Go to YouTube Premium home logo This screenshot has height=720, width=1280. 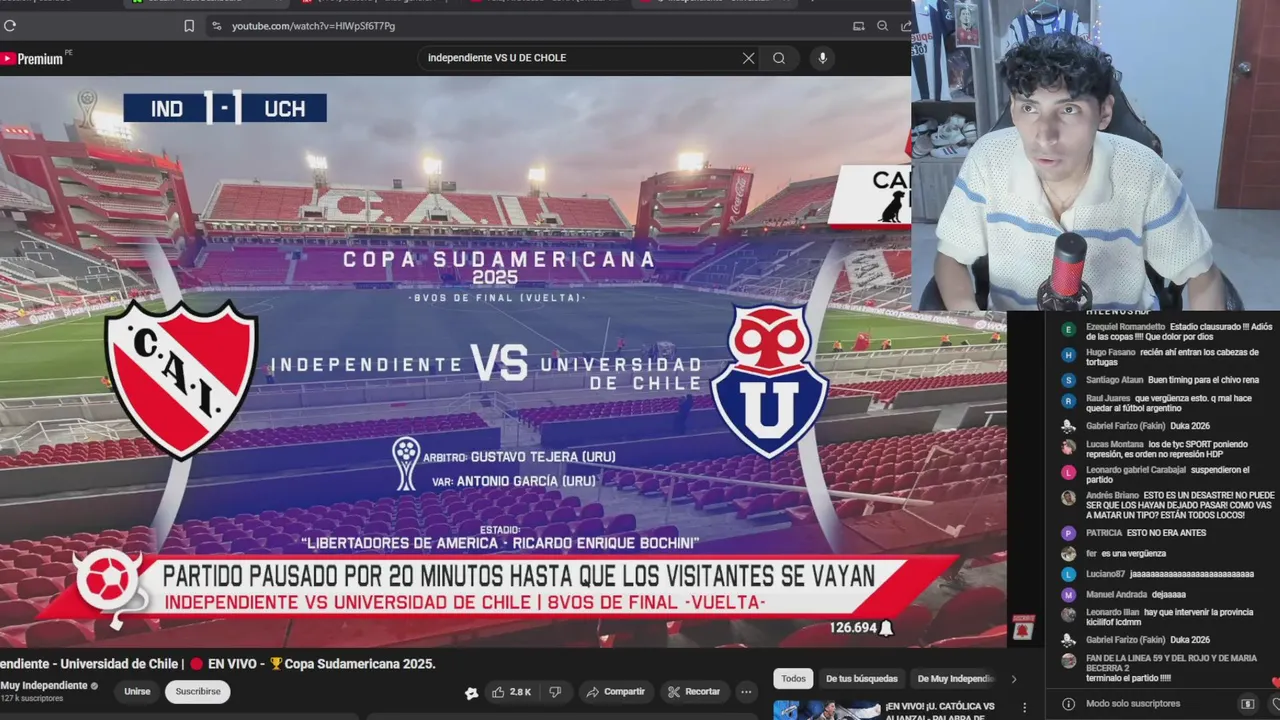[33, 59]
